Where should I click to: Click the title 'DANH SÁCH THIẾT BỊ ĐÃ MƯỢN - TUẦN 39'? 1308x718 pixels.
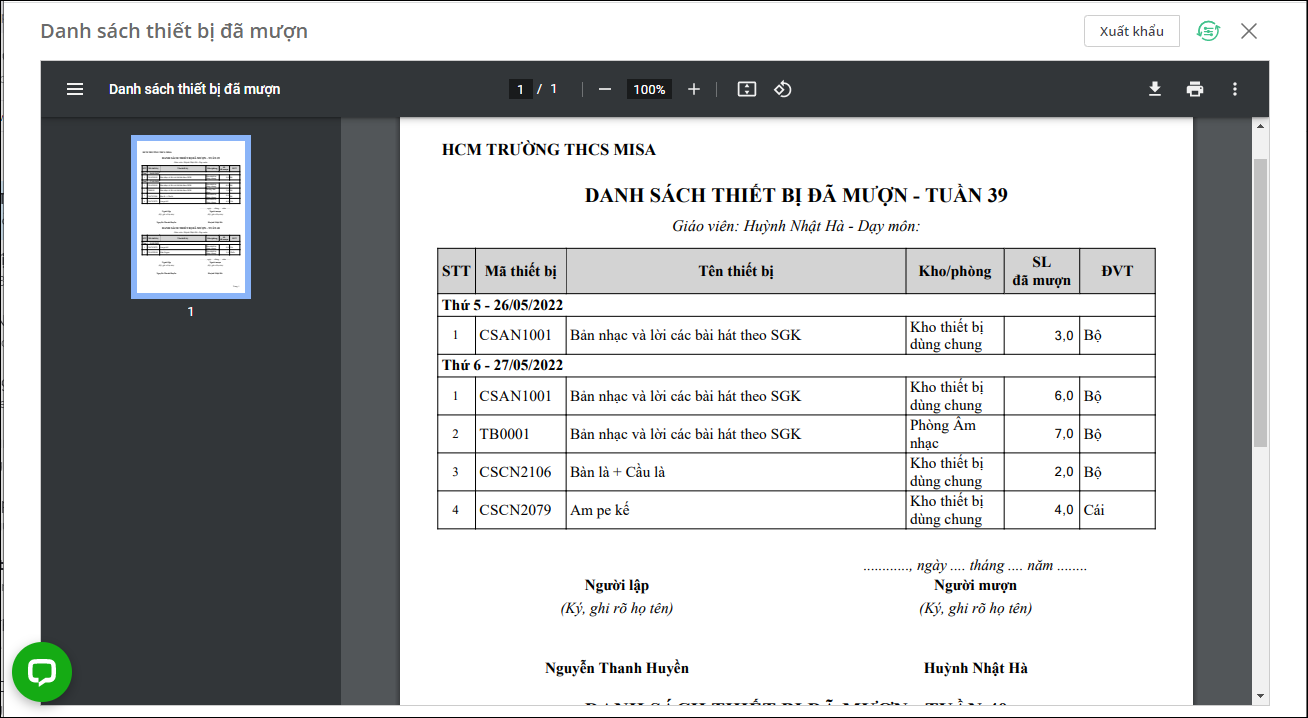796,195
